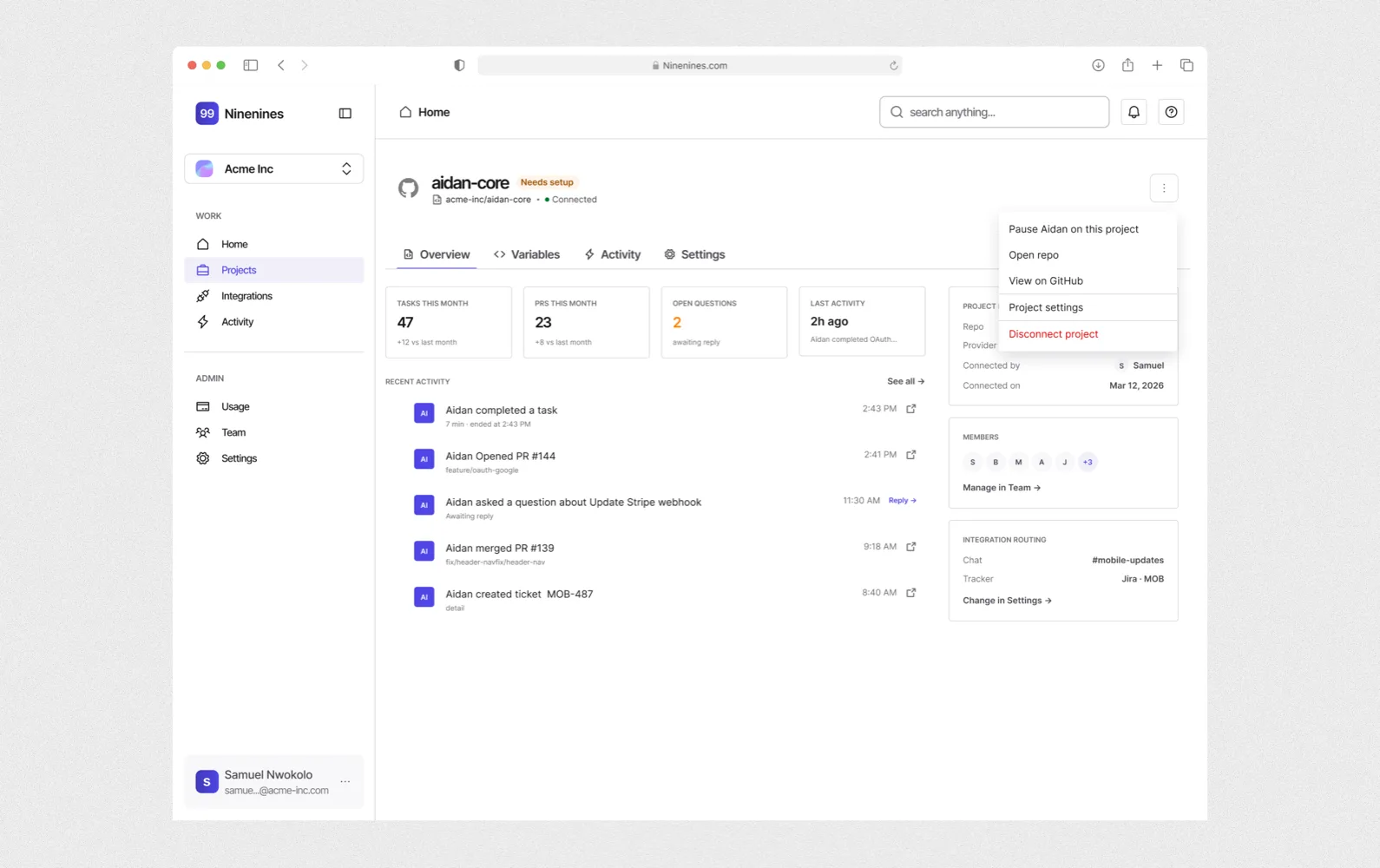Focus the search anything field
Image resolution: width=1380 pixels, height=868 pixels.
click(994, 112)
